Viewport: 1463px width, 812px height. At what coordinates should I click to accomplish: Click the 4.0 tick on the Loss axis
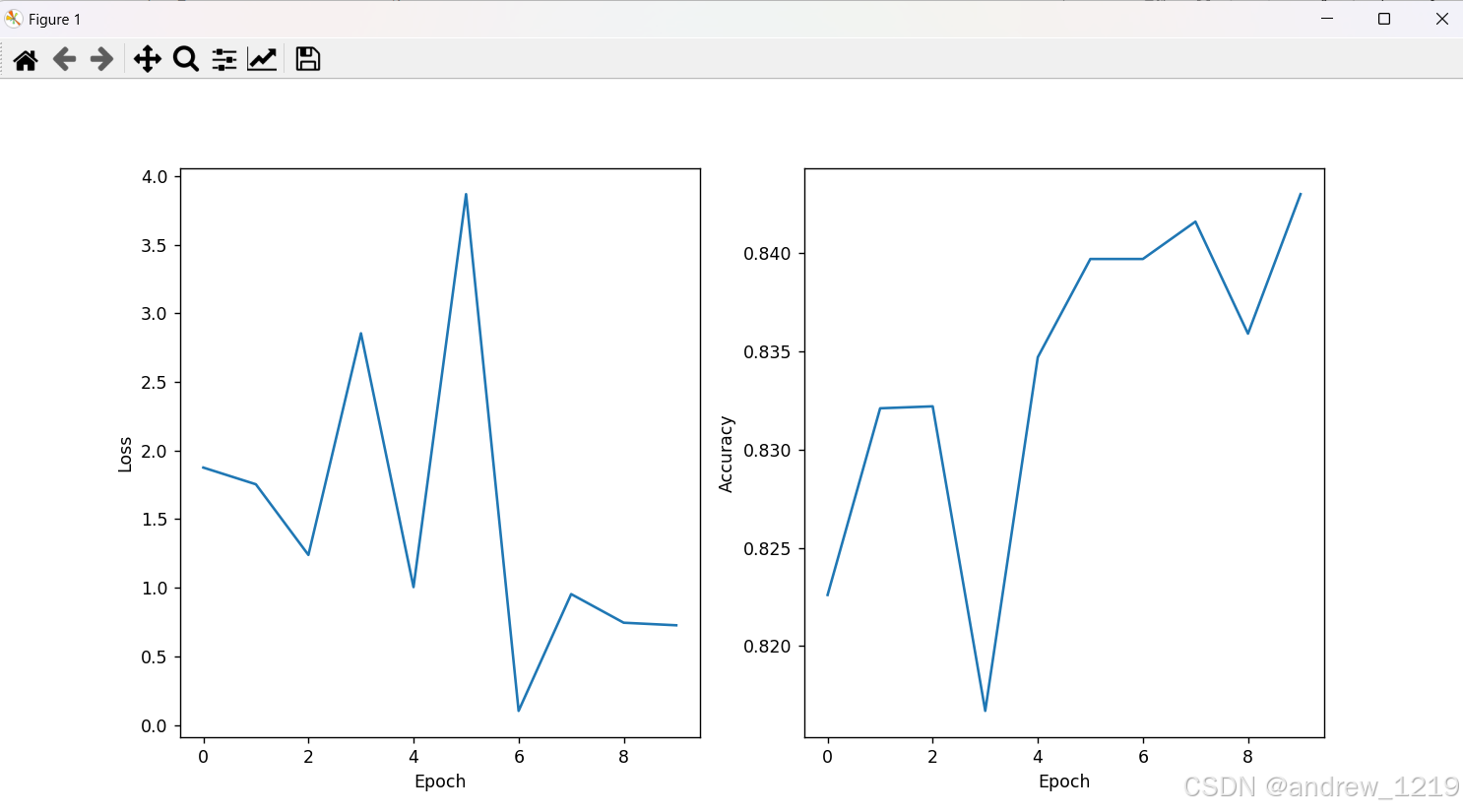155,177
